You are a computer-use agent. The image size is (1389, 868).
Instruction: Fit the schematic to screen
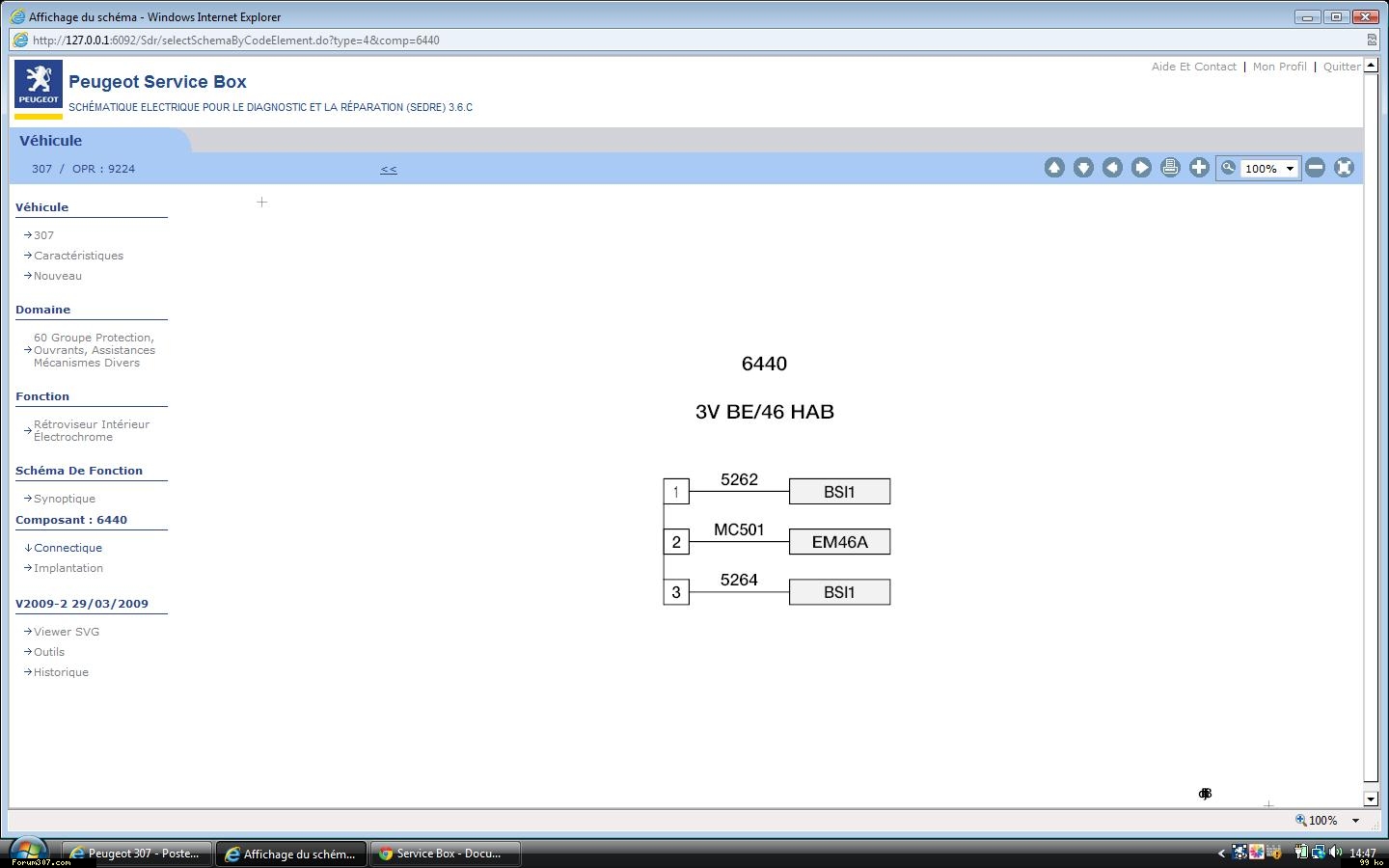coord(1344,168)
